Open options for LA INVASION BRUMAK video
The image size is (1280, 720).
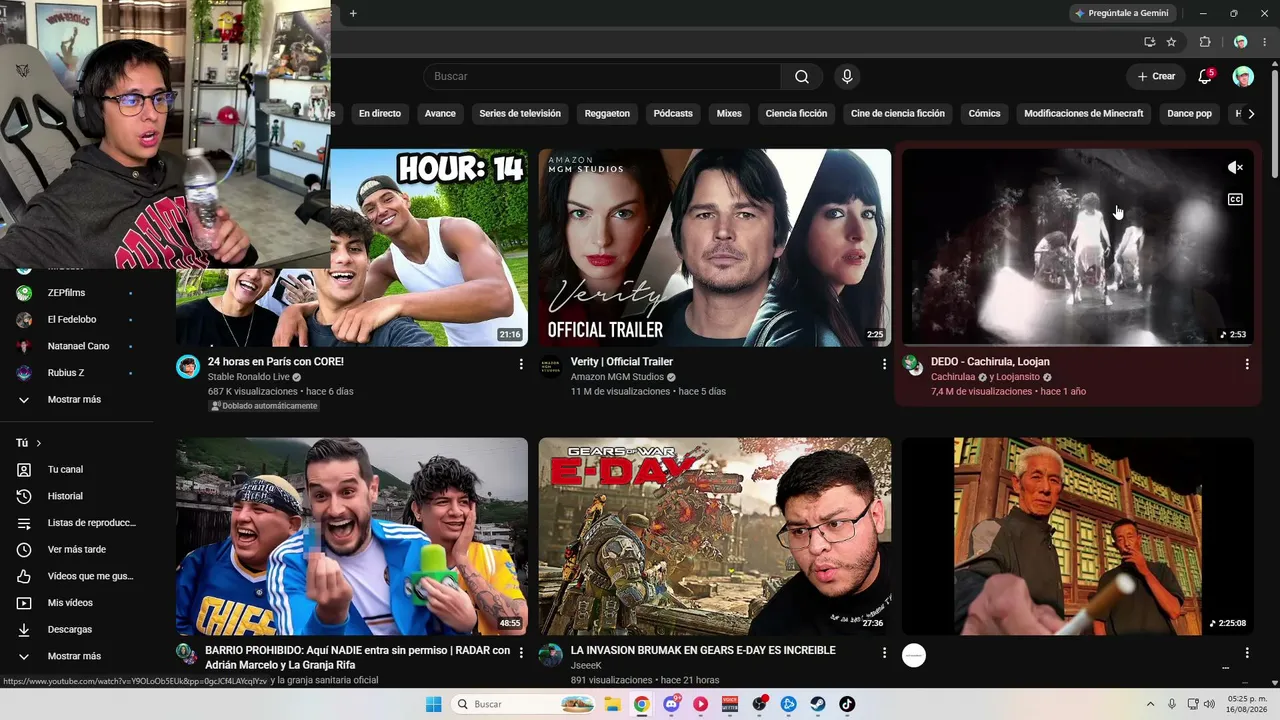884,653
